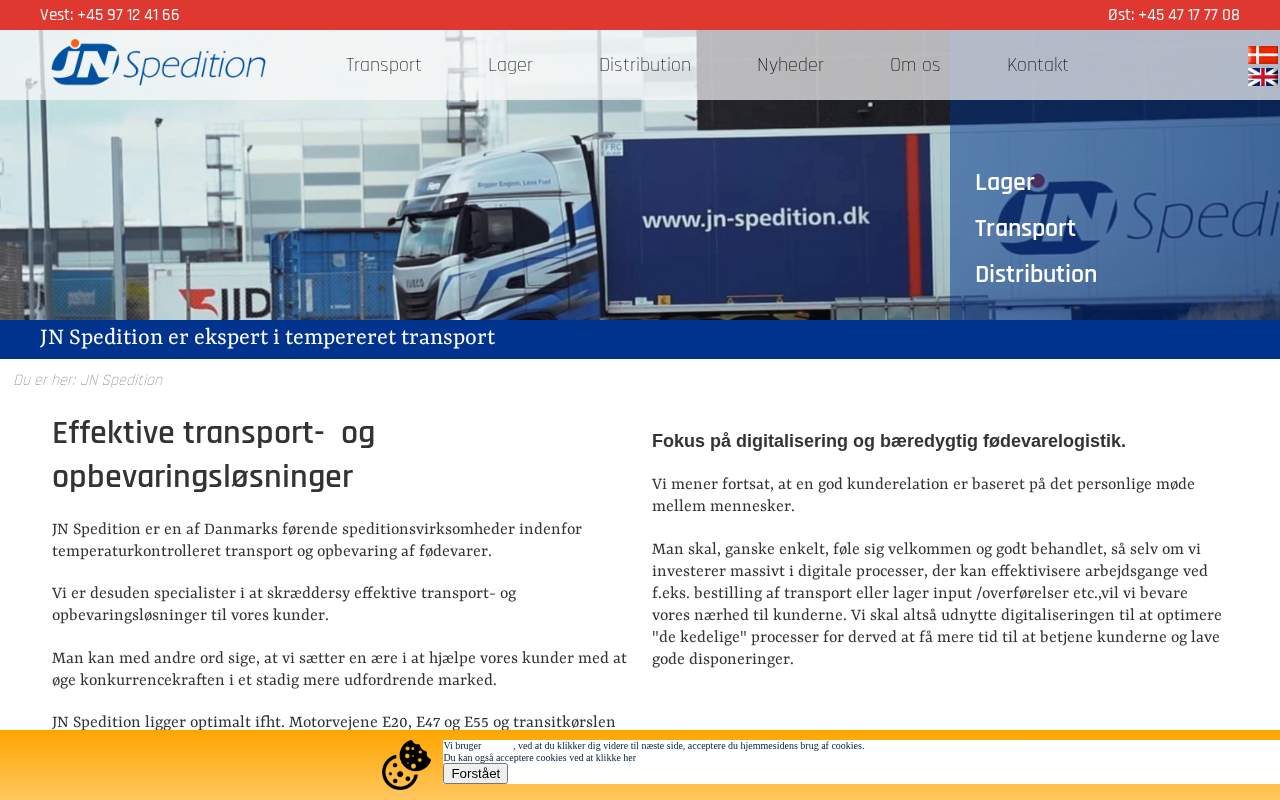Click the Vest phone number +45 97 12 41 66
The width and height of the screenshot is (1280, 800).
(x=128, y=15)
